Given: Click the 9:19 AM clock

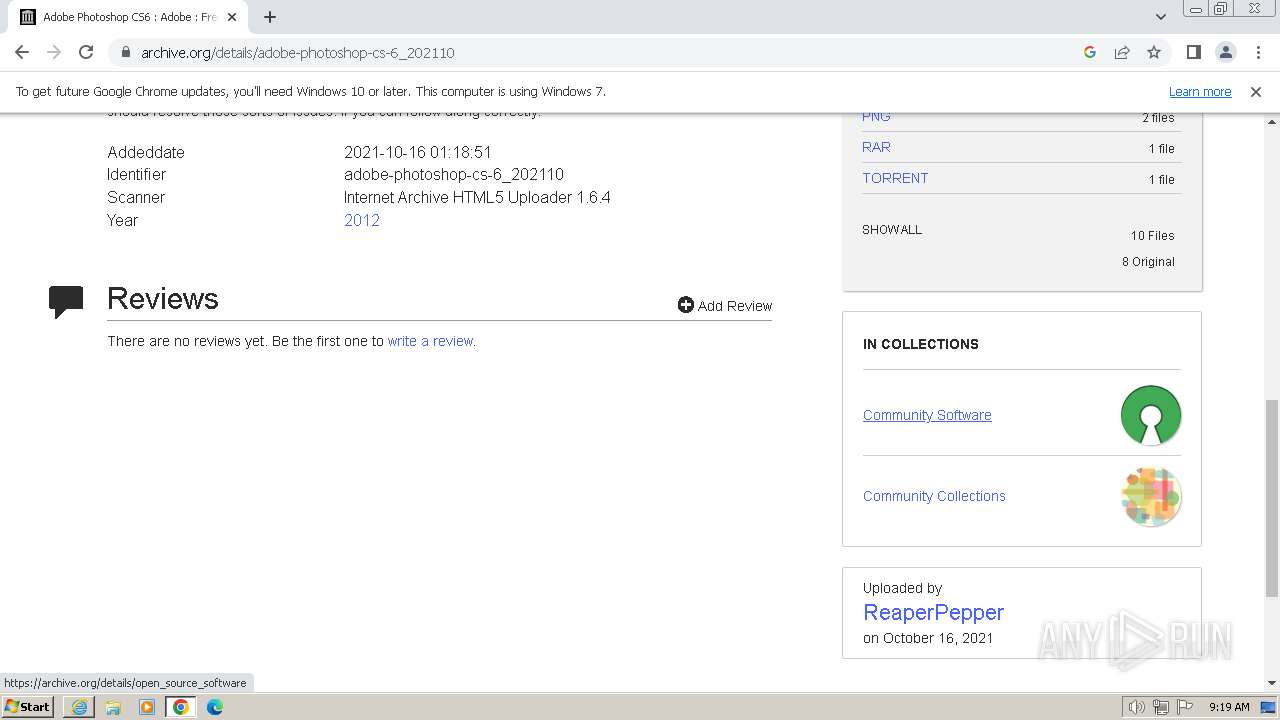Looking at the screenshot, I should coord(1229,707).
